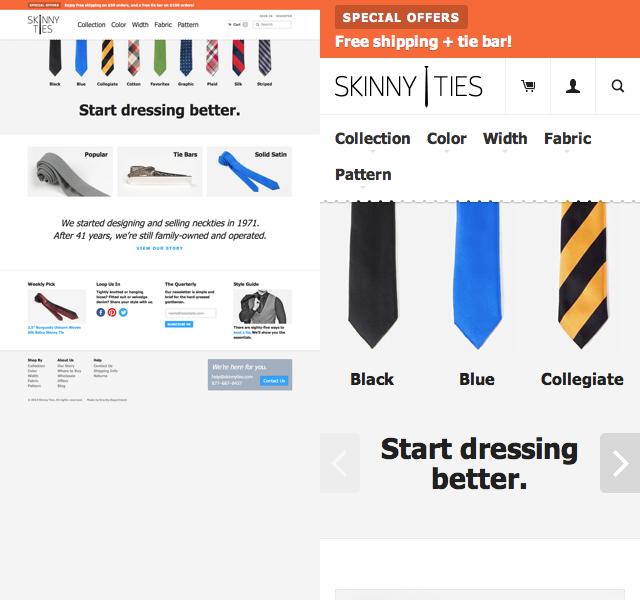Expand the Collection menu in mobile navigation
Image resolution: width=640 pixels, height=600 pixels.
(x=373, y=139)
